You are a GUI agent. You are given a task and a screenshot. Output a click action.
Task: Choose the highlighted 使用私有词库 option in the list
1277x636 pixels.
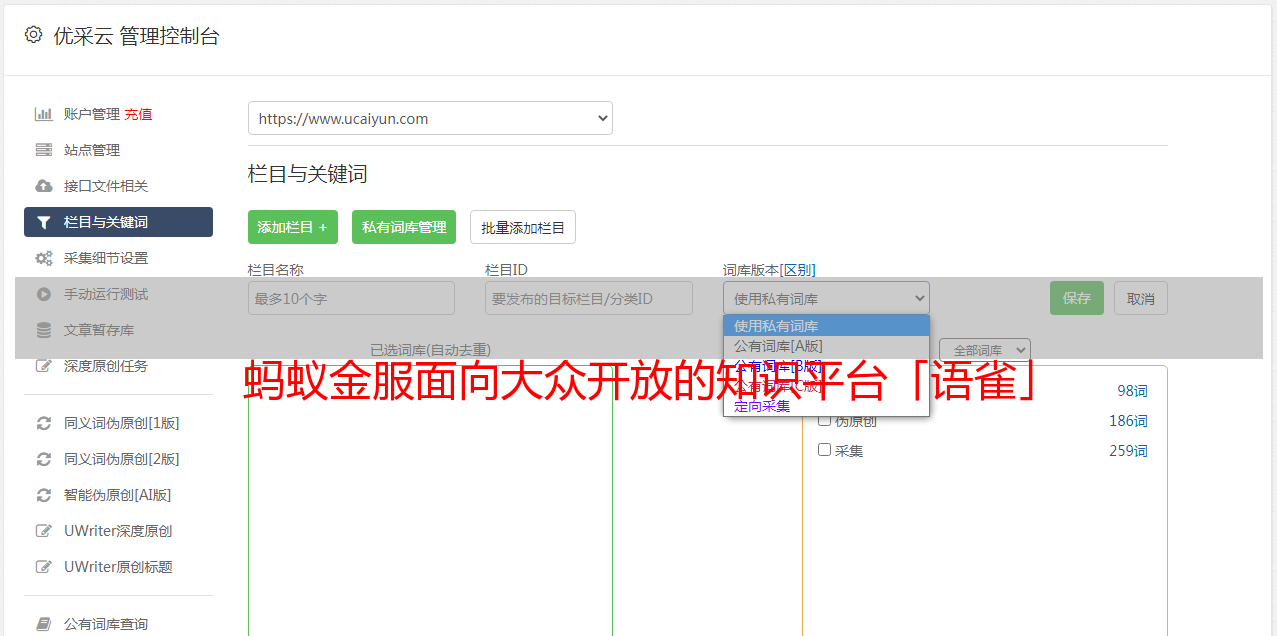(826, 326)
